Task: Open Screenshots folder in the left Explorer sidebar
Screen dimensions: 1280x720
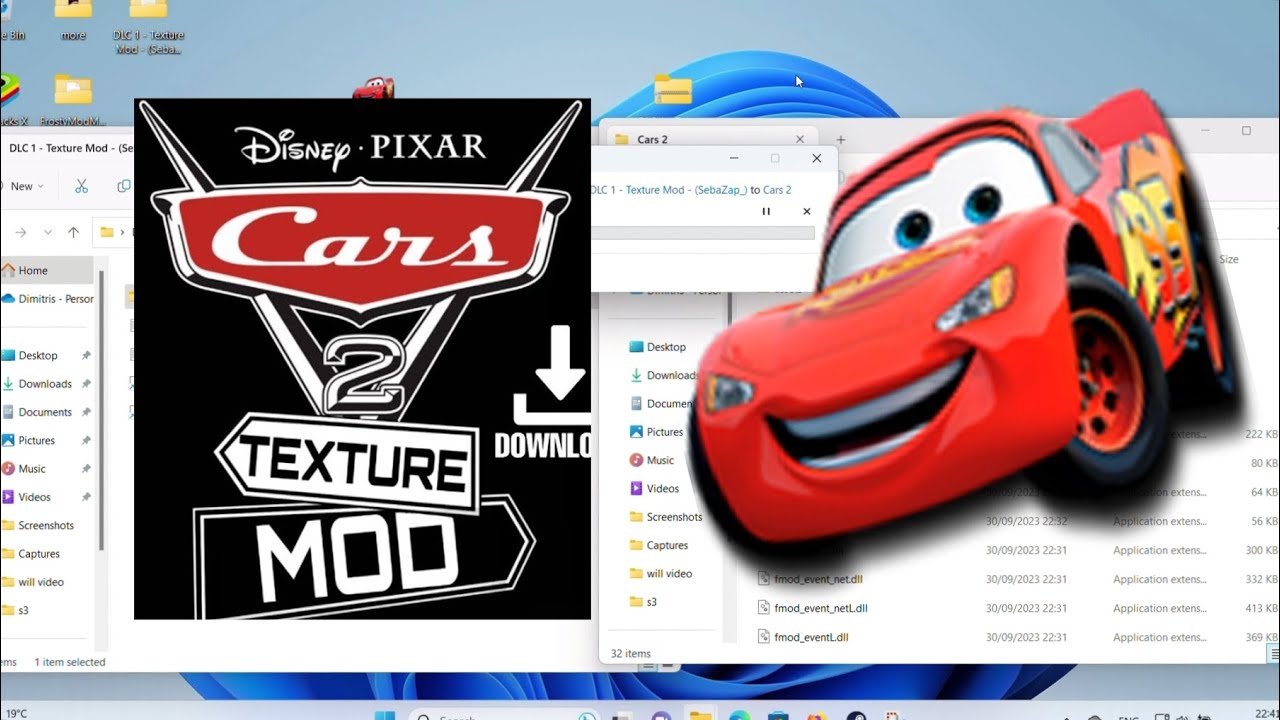Action: (x=46, y=525)
